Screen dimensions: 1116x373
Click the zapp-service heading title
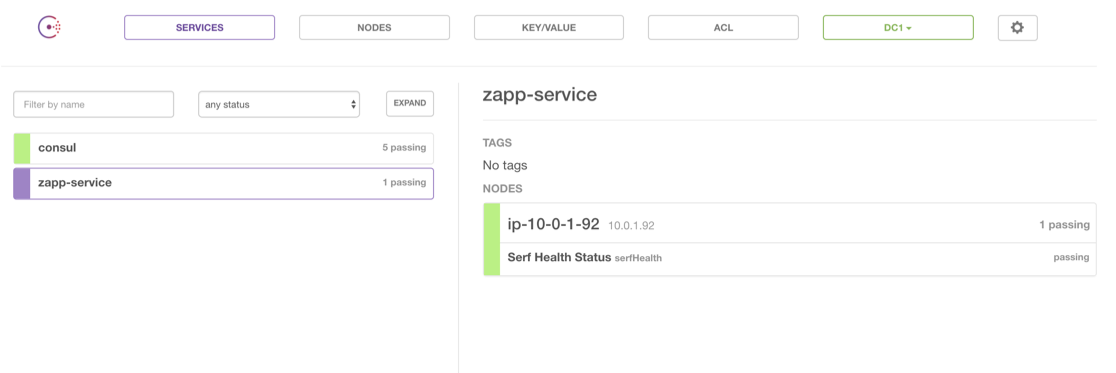point(539,95)
